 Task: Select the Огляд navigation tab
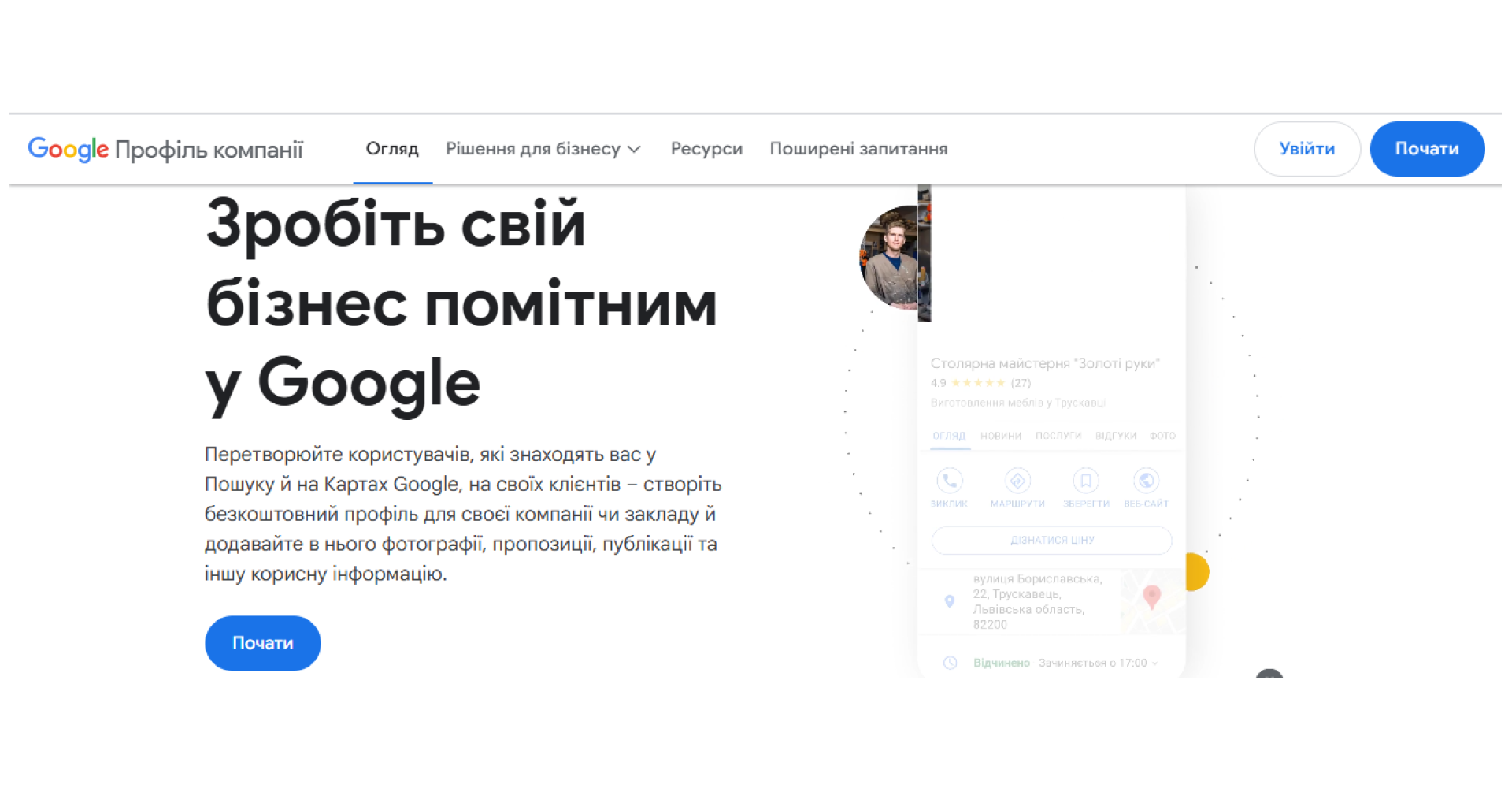pyautogui.click(x=392, y=149)
